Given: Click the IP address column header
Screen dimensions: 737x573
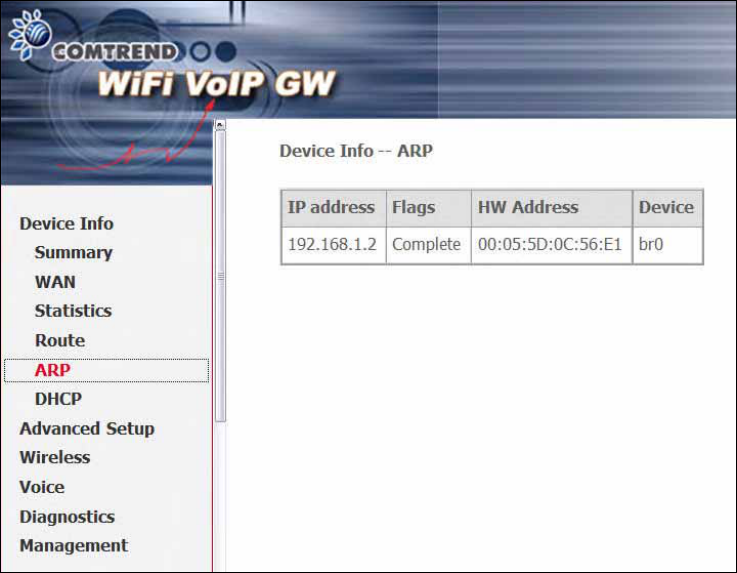Looking at the screenshot, I should (x=334, y=209).
